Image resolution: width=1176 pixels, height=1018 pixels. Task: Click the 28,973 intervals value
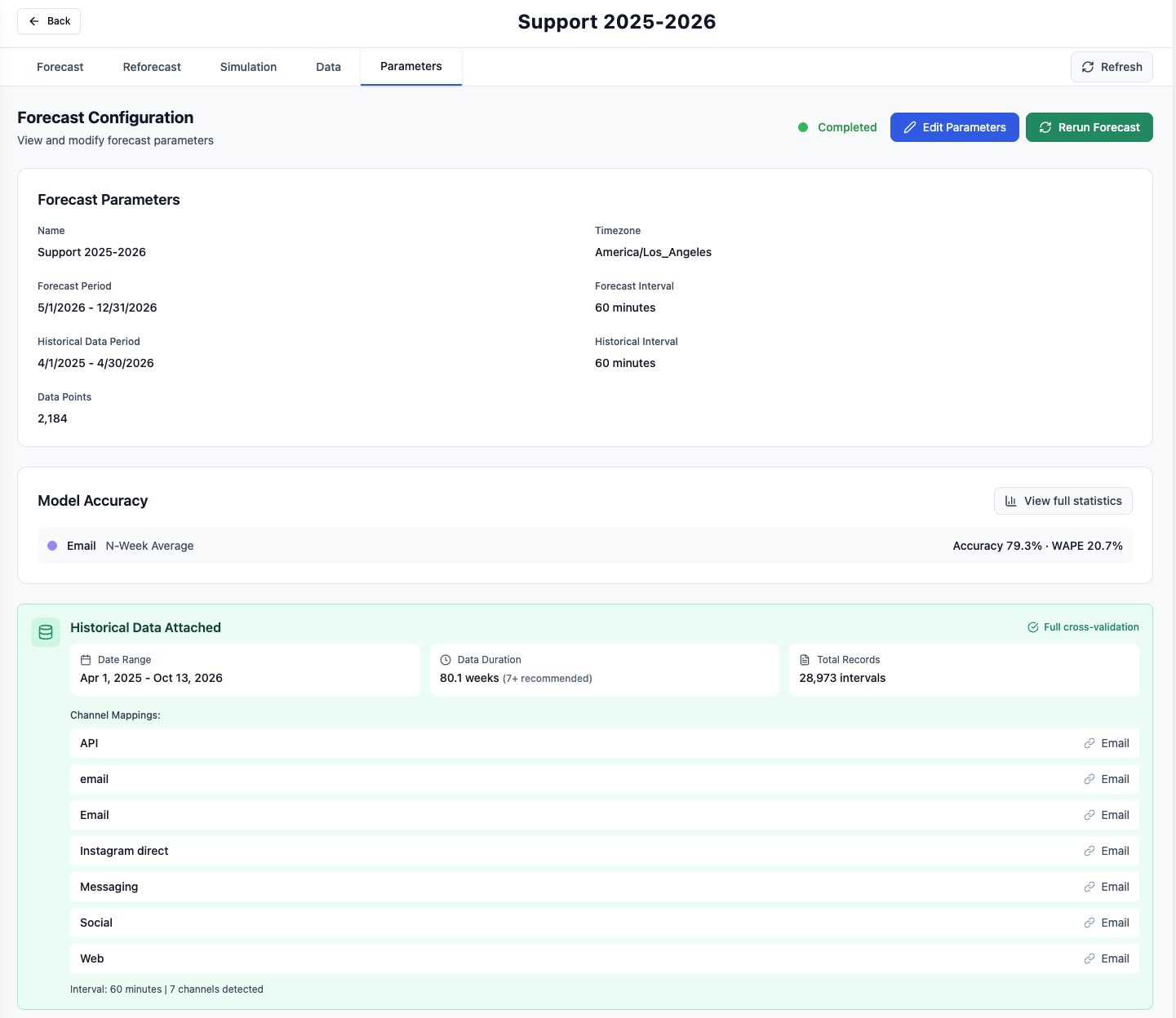click(842, 678)
